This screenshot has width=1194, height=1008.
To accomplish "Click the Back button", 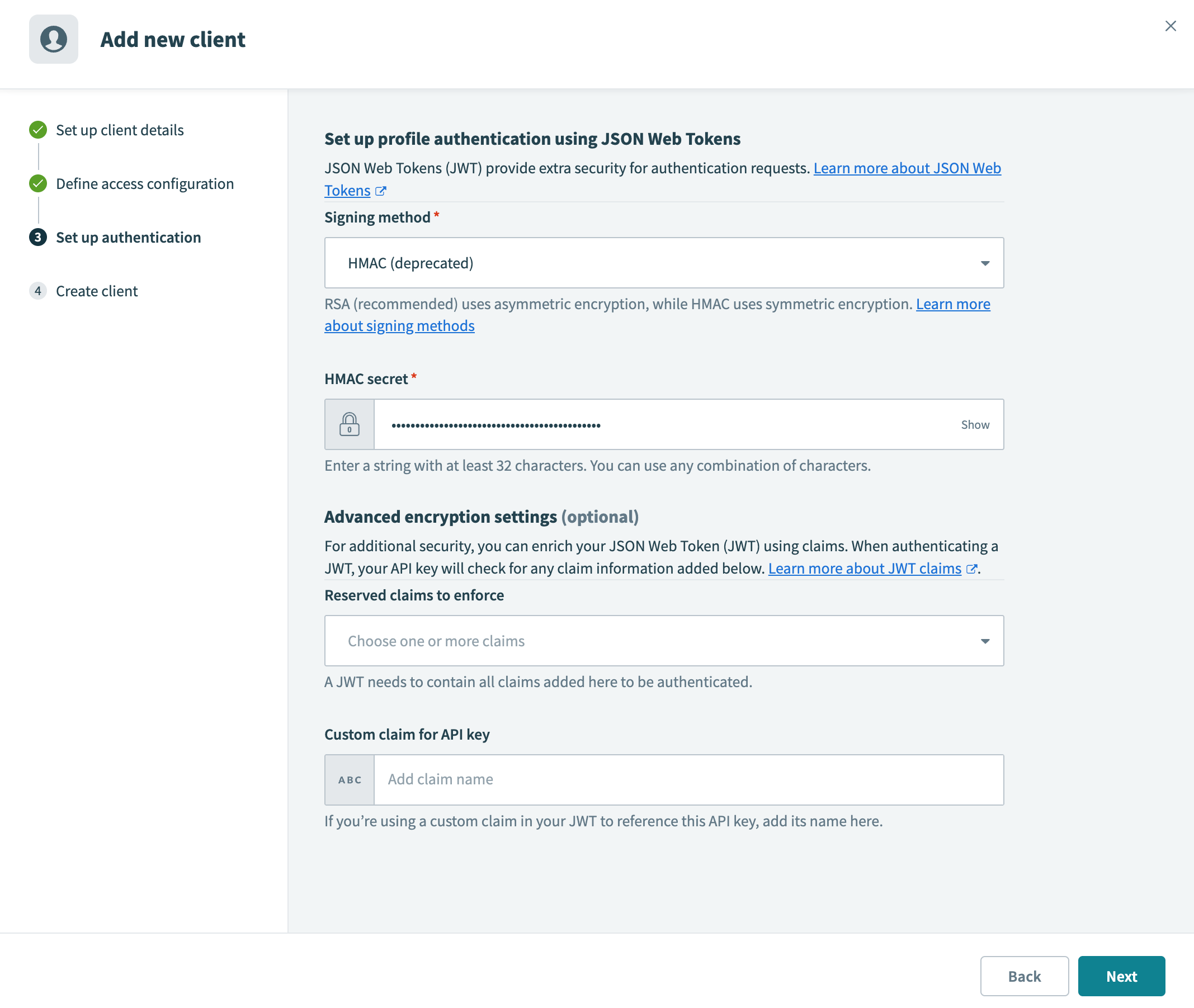I will point(1023,976).
